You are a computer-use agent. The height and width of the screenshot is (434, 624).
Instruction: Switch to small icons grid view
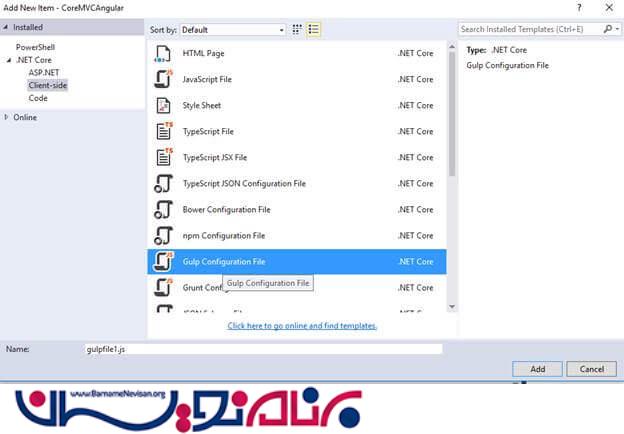tap(299, 30)
